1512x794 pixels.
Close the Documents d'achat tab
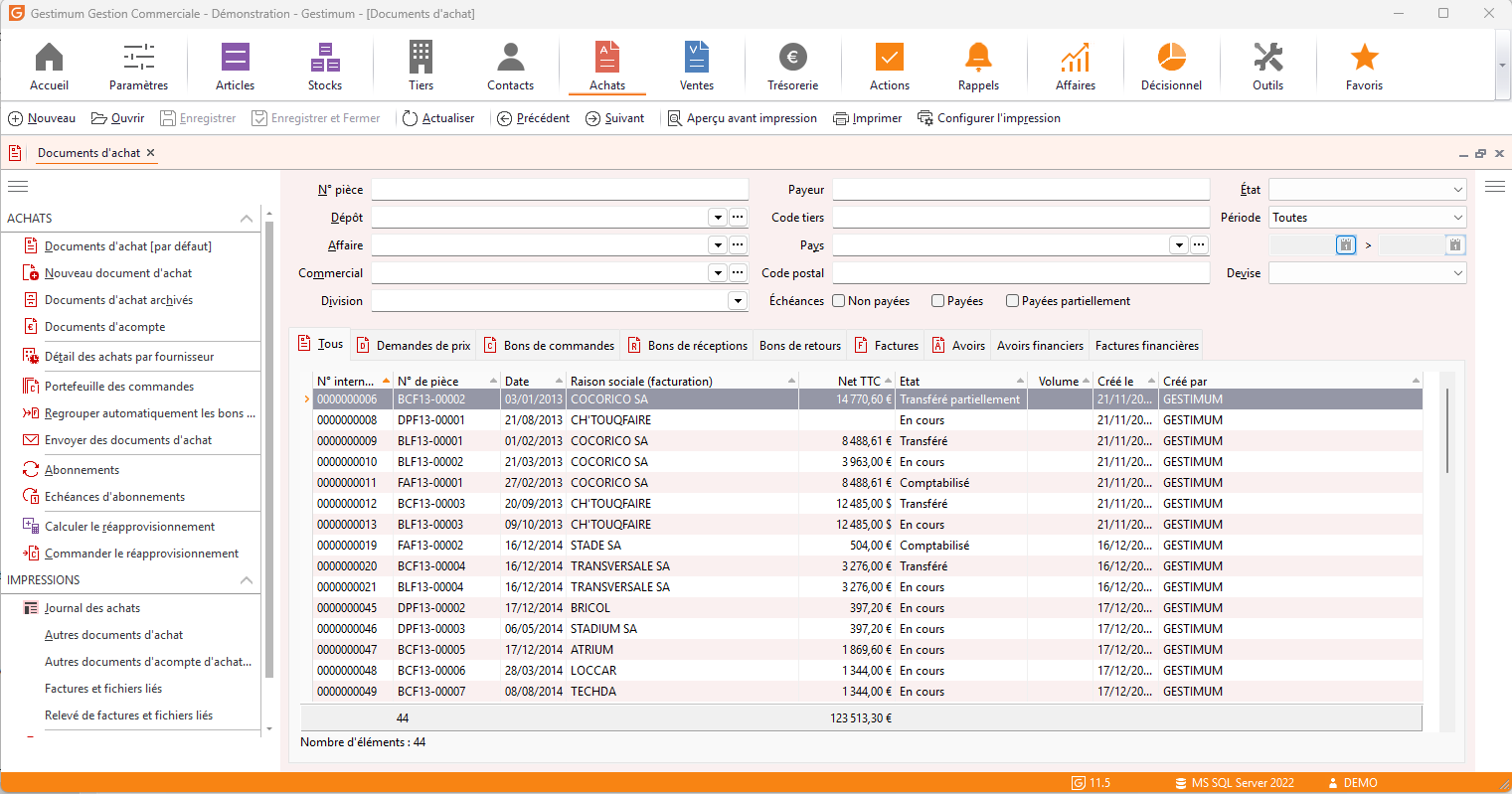[x=151, y=153]
